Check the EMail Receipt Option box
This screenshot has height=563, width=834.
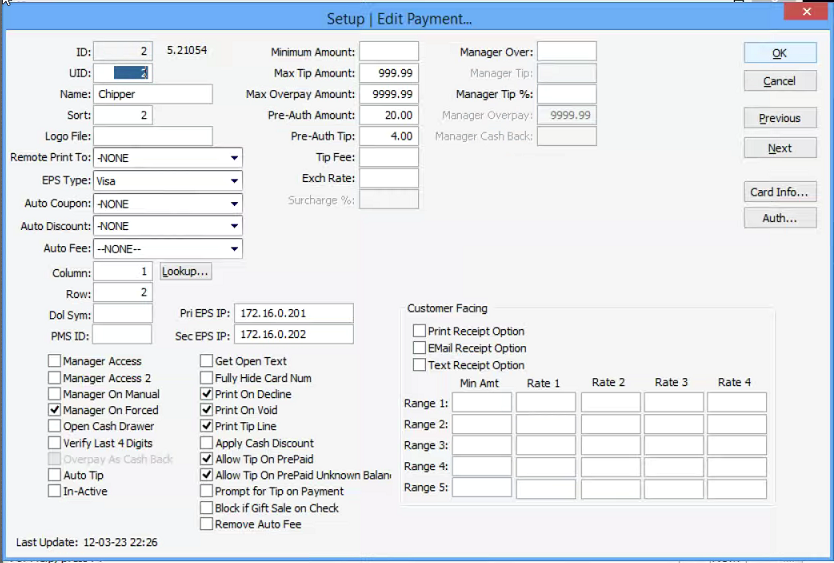pos(419,348)
